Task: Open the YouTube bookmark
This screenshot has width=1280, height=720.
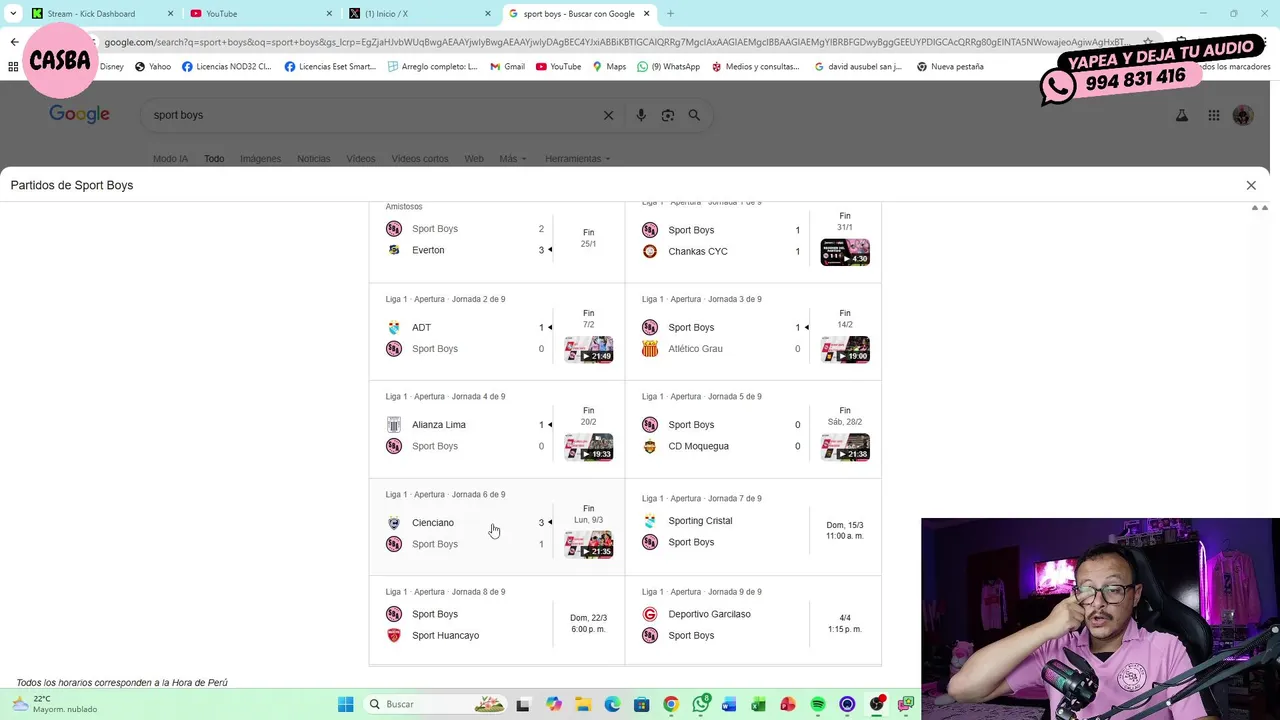Action: pos(558,67)
